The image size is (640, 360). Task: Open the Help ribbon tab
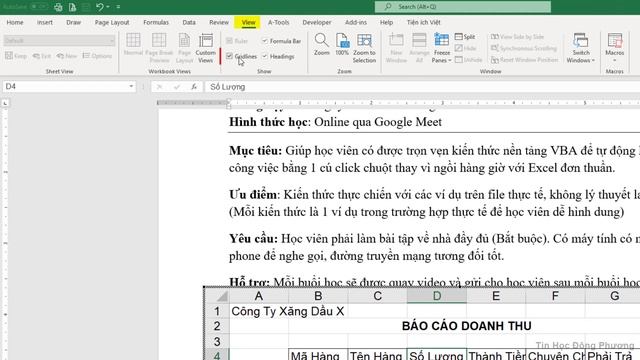(x=386, y=22)
